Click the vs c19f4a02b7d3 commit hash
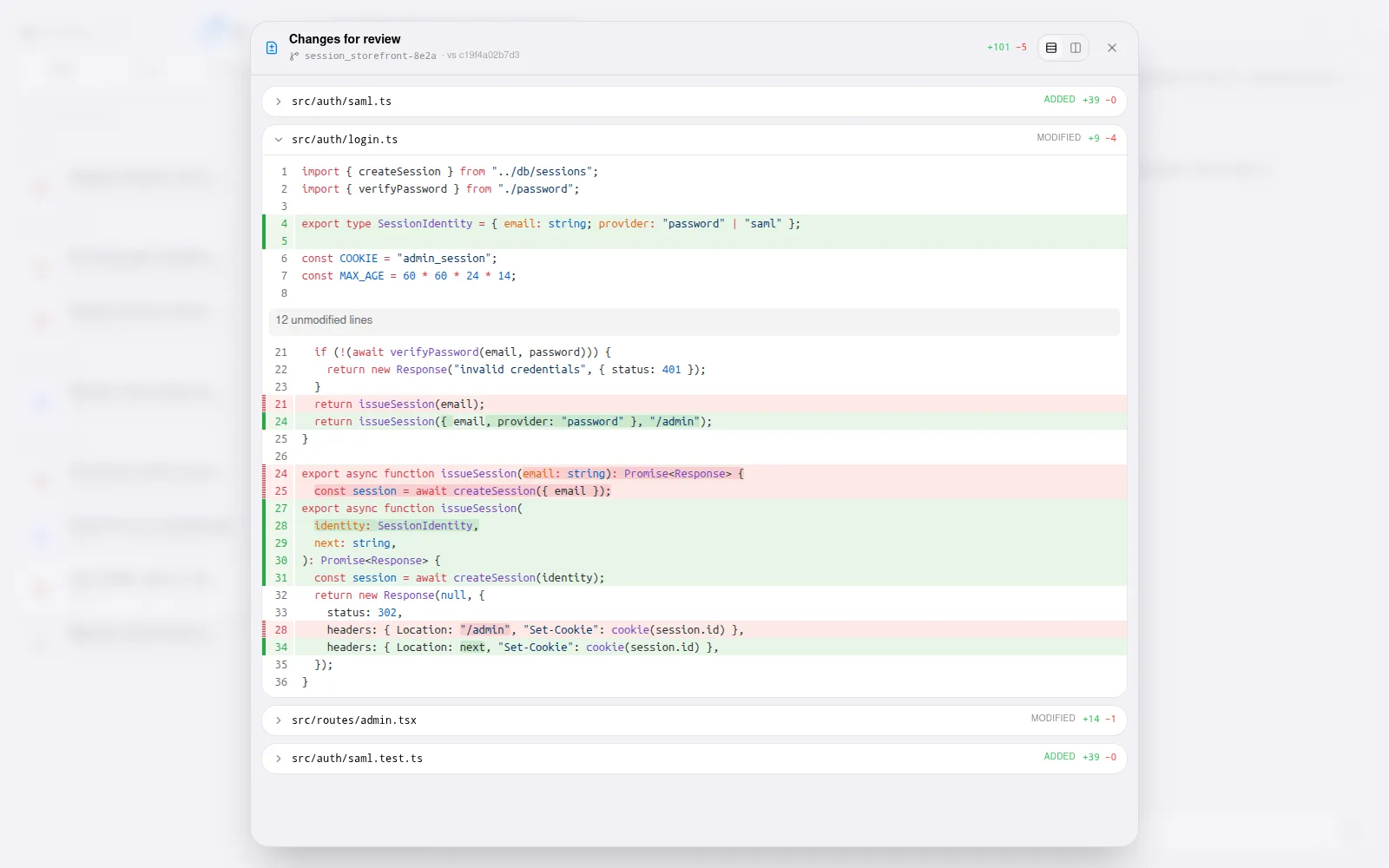1389x868 pixels. (483, 56)
